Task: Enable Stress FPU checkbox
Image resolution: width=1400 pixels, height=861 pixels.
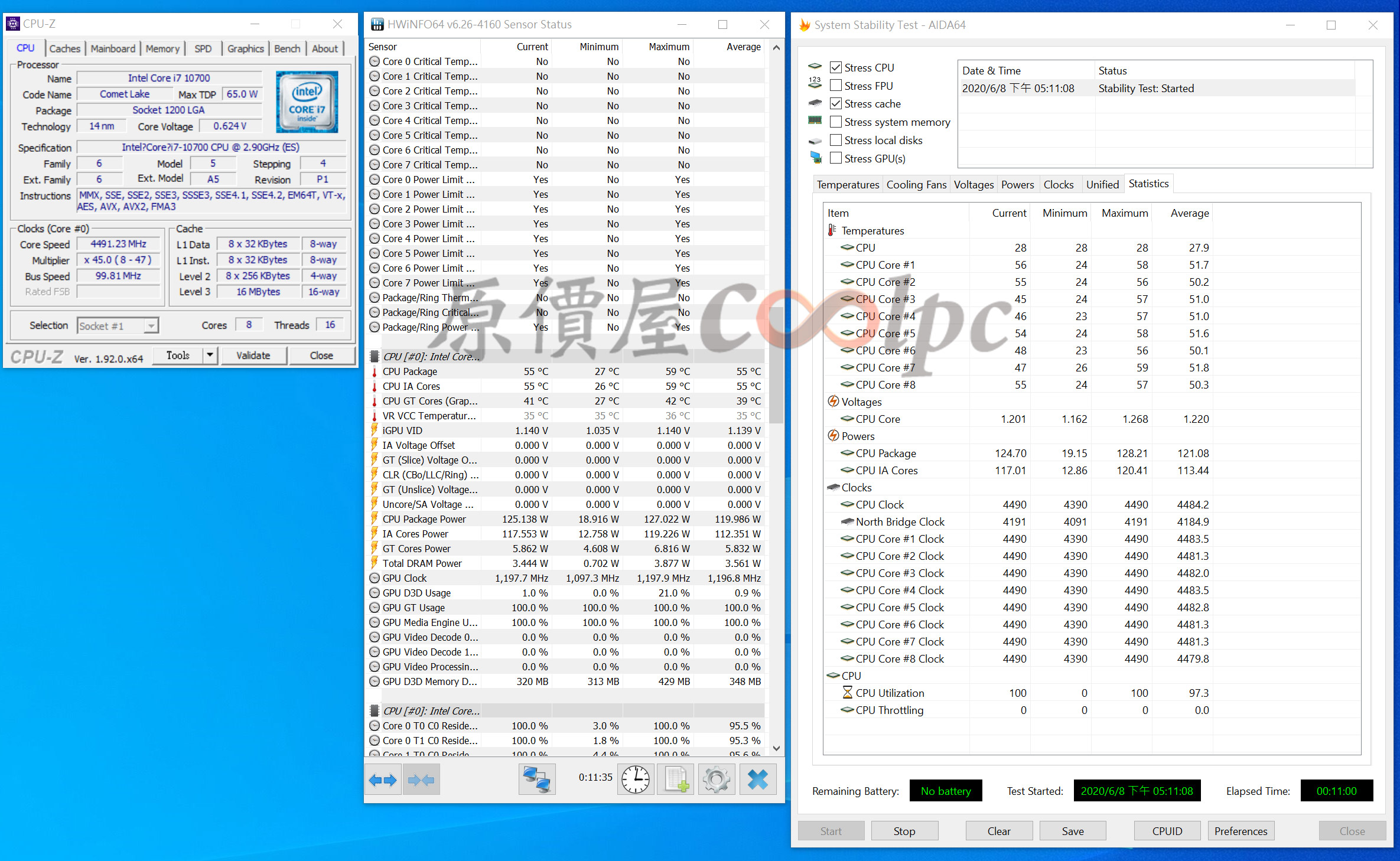Action: tap(836, 86)
